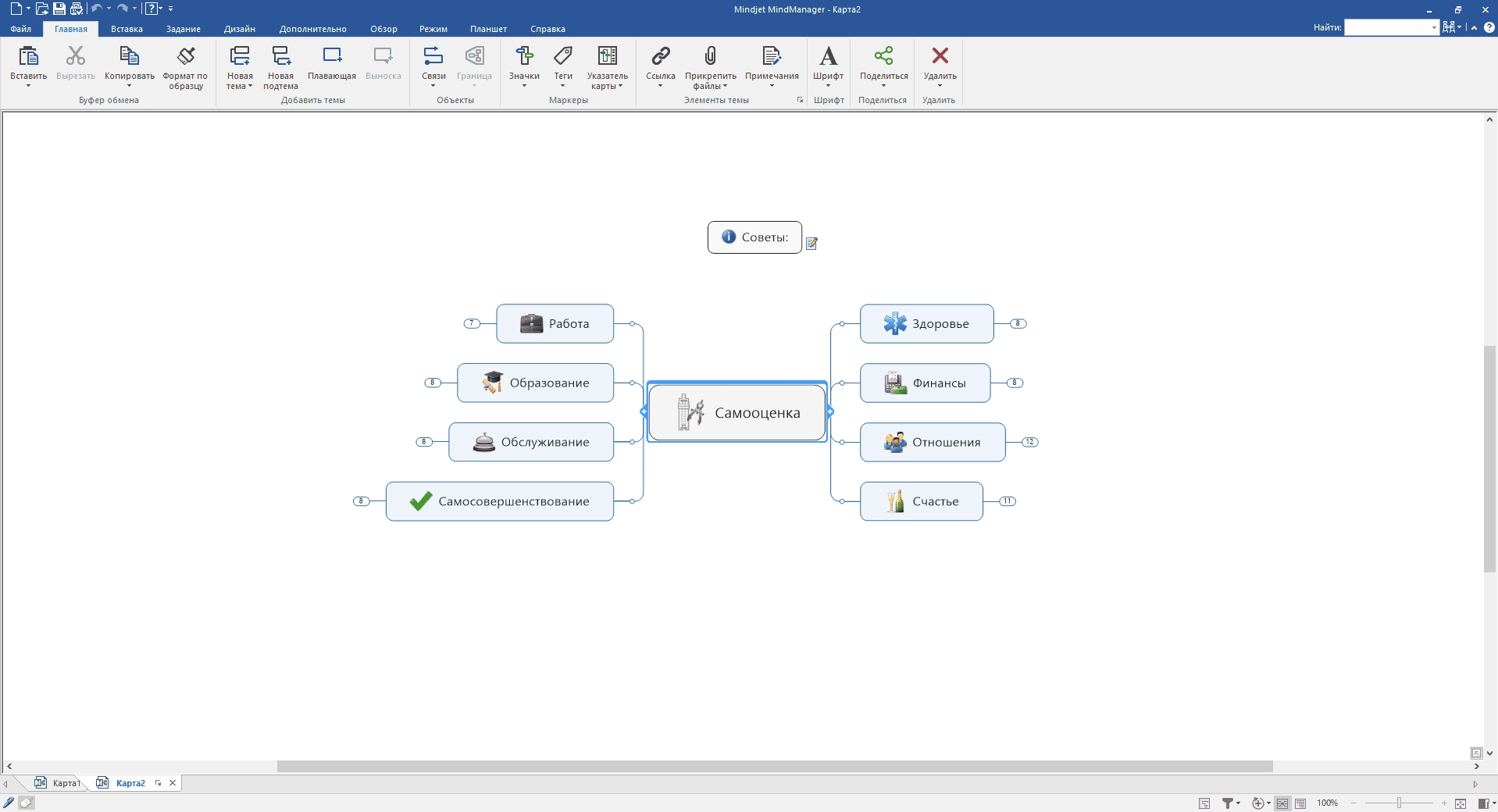Click the 100% zoom level text
The width and height of the screenshot is (1498, 812).
click(1327, 803)
